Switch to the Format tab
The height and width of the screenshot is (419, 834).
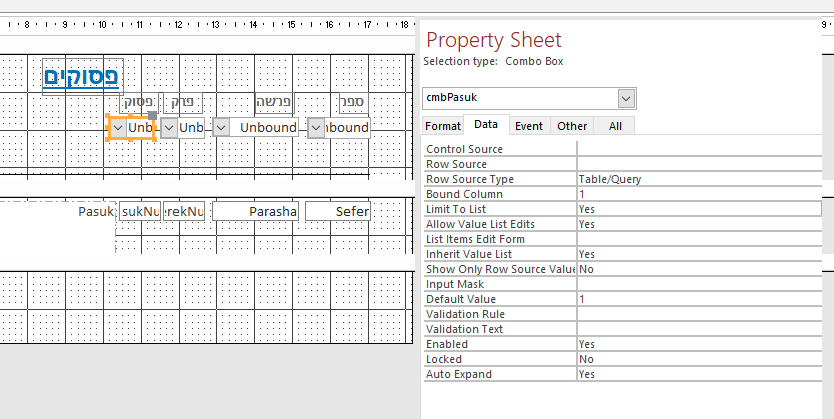pyautogui.click(x=443, y=126)
